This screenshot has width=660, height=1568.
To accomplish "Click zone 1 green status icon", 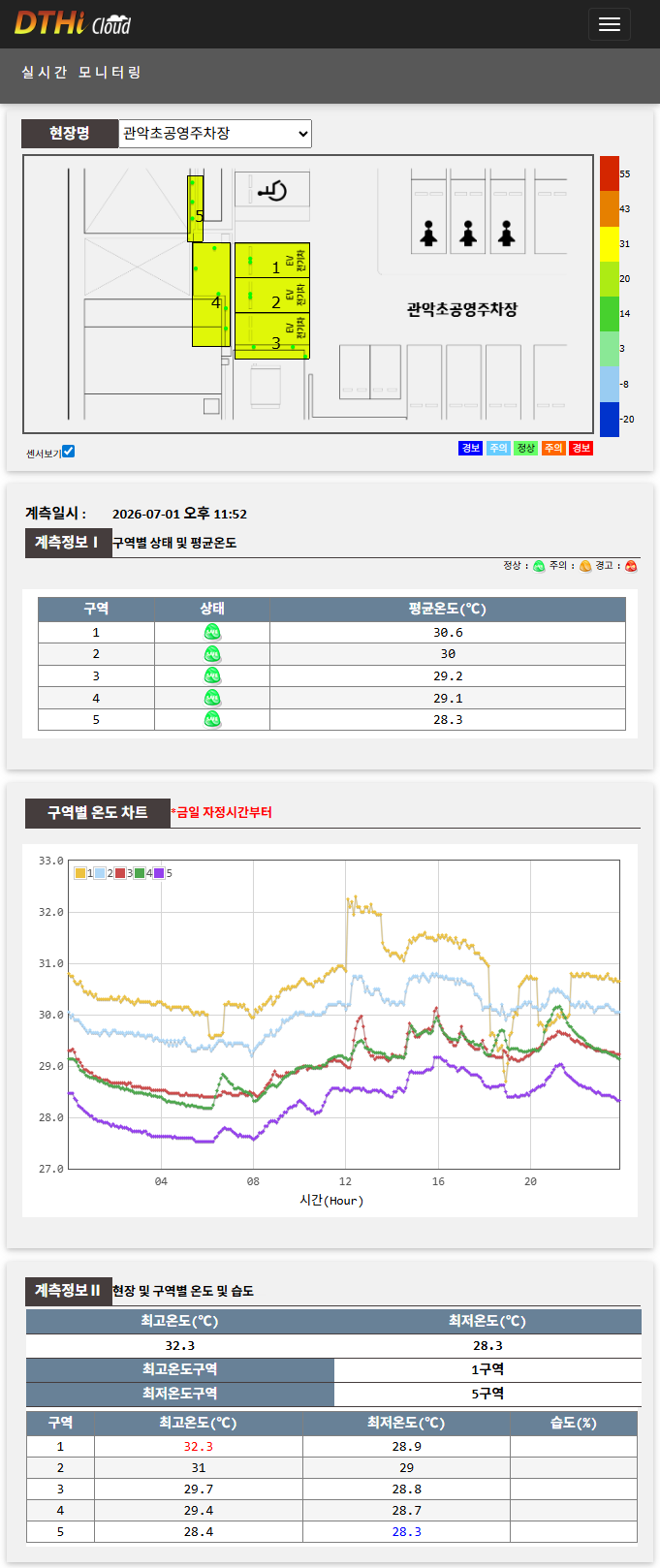I will click(x=212, y=632).
